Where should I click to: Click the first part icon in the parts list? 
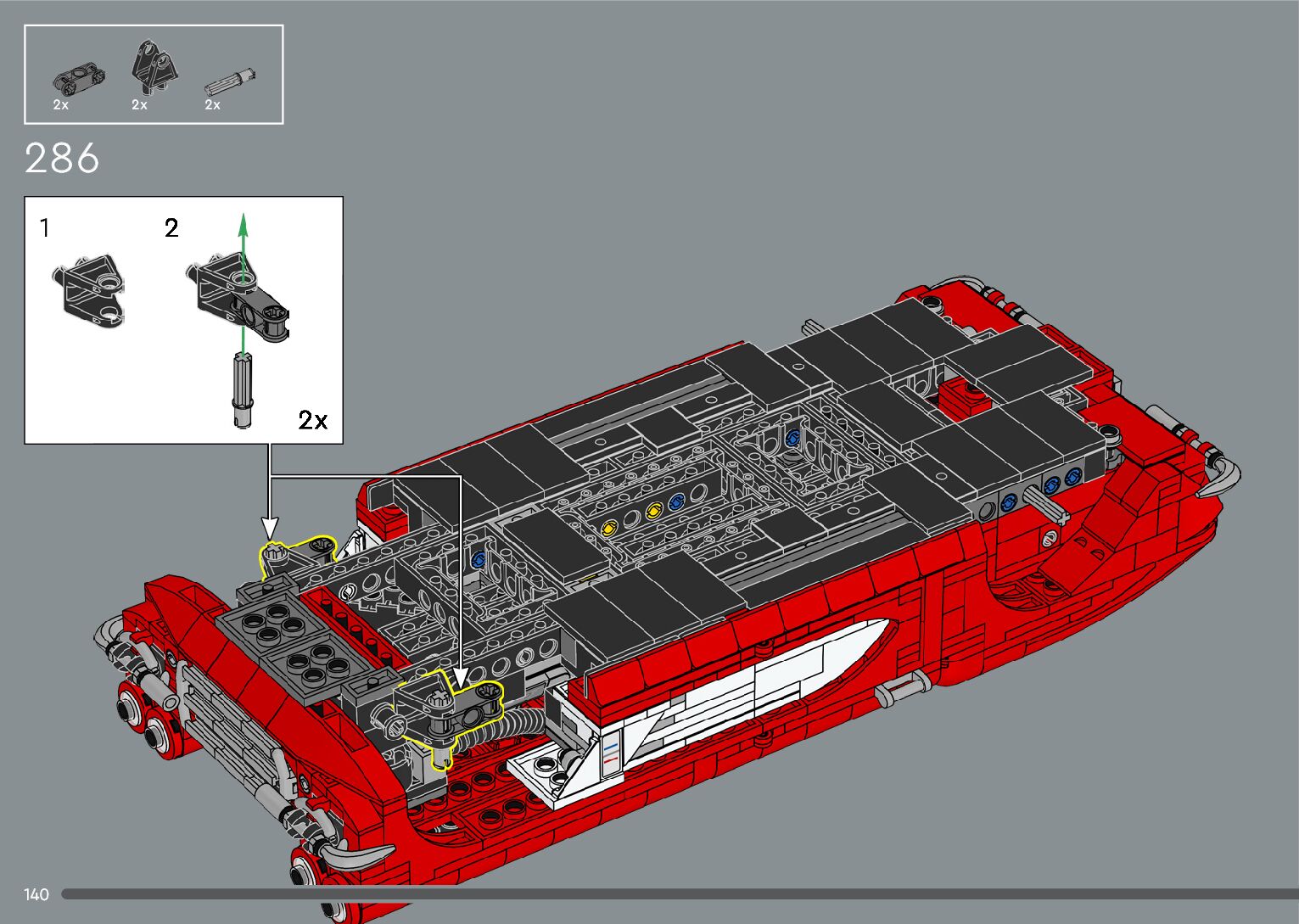[79, 78]
